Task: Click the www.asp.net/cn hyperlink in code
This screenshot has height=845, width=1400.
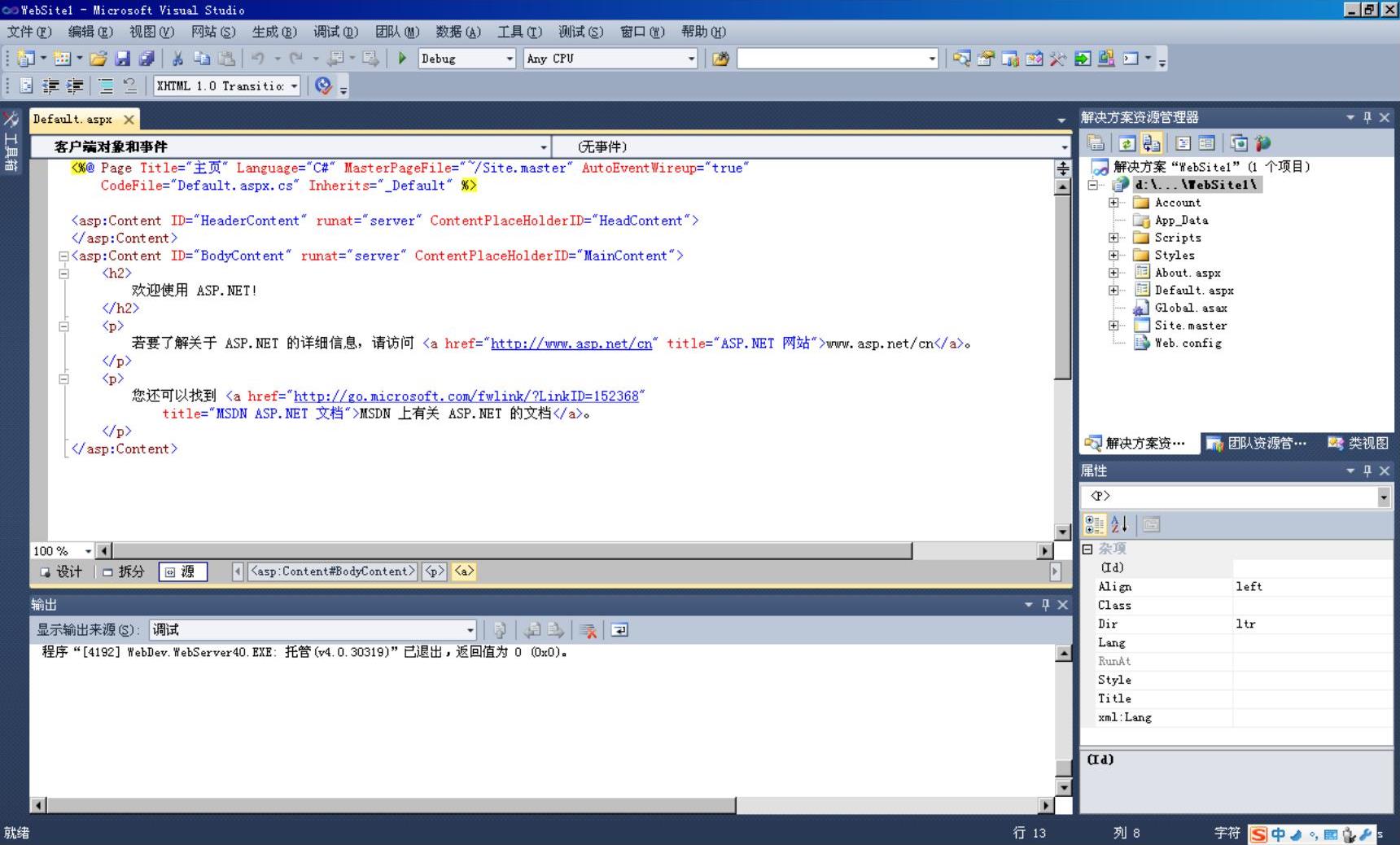Action: pyautogui.click(x=571, y=344)
